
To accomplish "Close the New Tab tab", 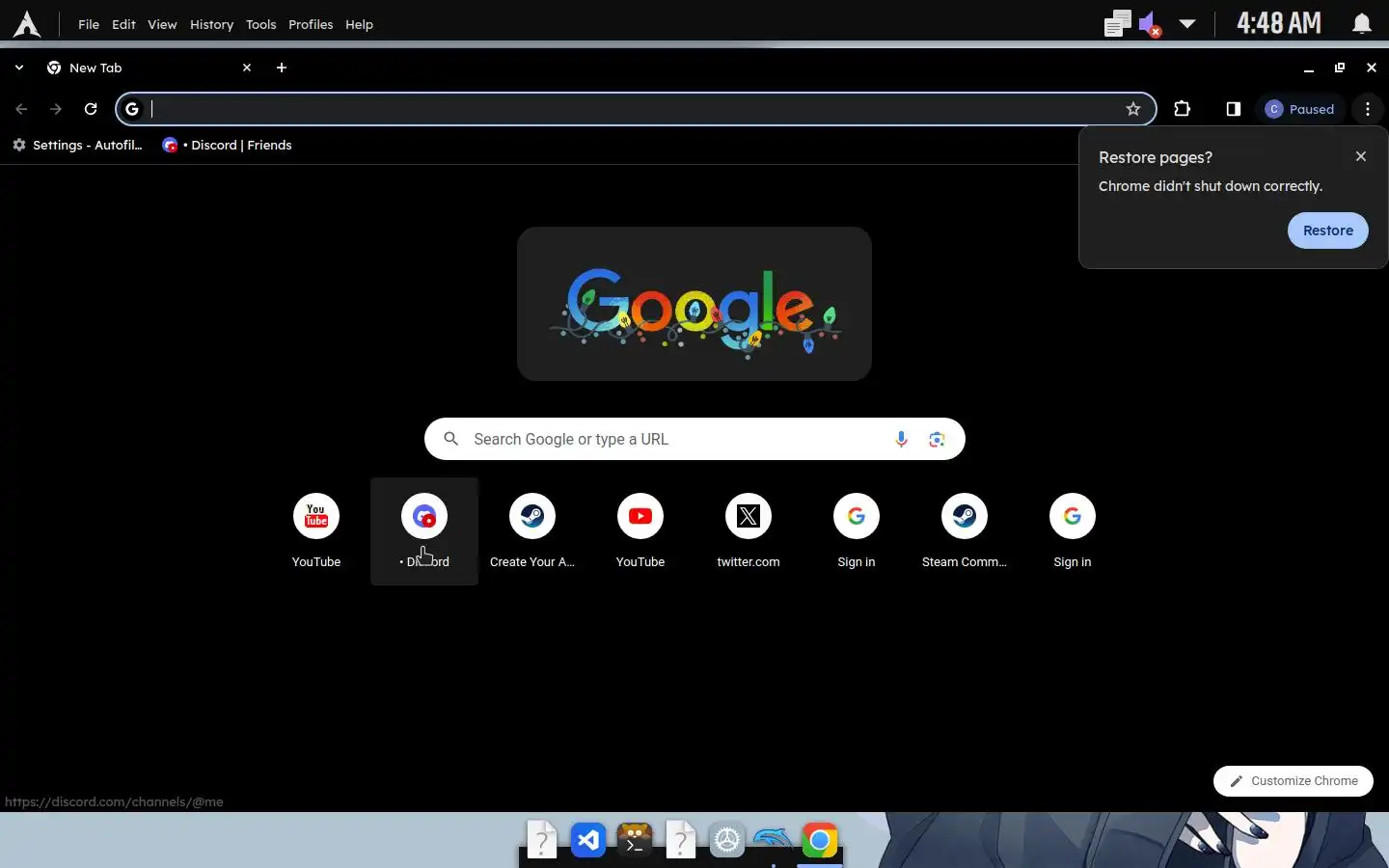I will tap(247, 68).
